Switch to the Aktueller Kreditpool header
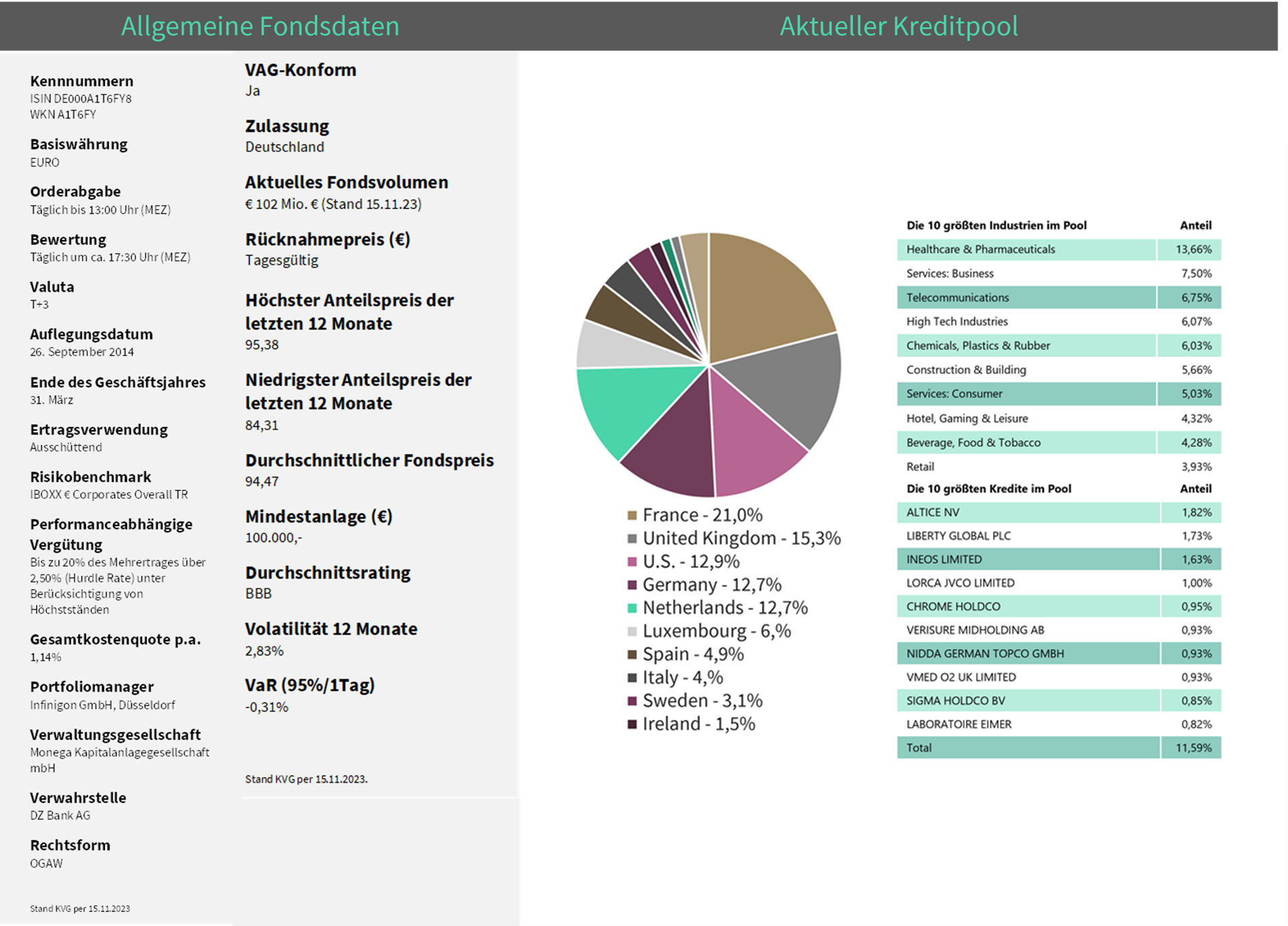This screenshot has height=926, width=1288. [898, 26]
